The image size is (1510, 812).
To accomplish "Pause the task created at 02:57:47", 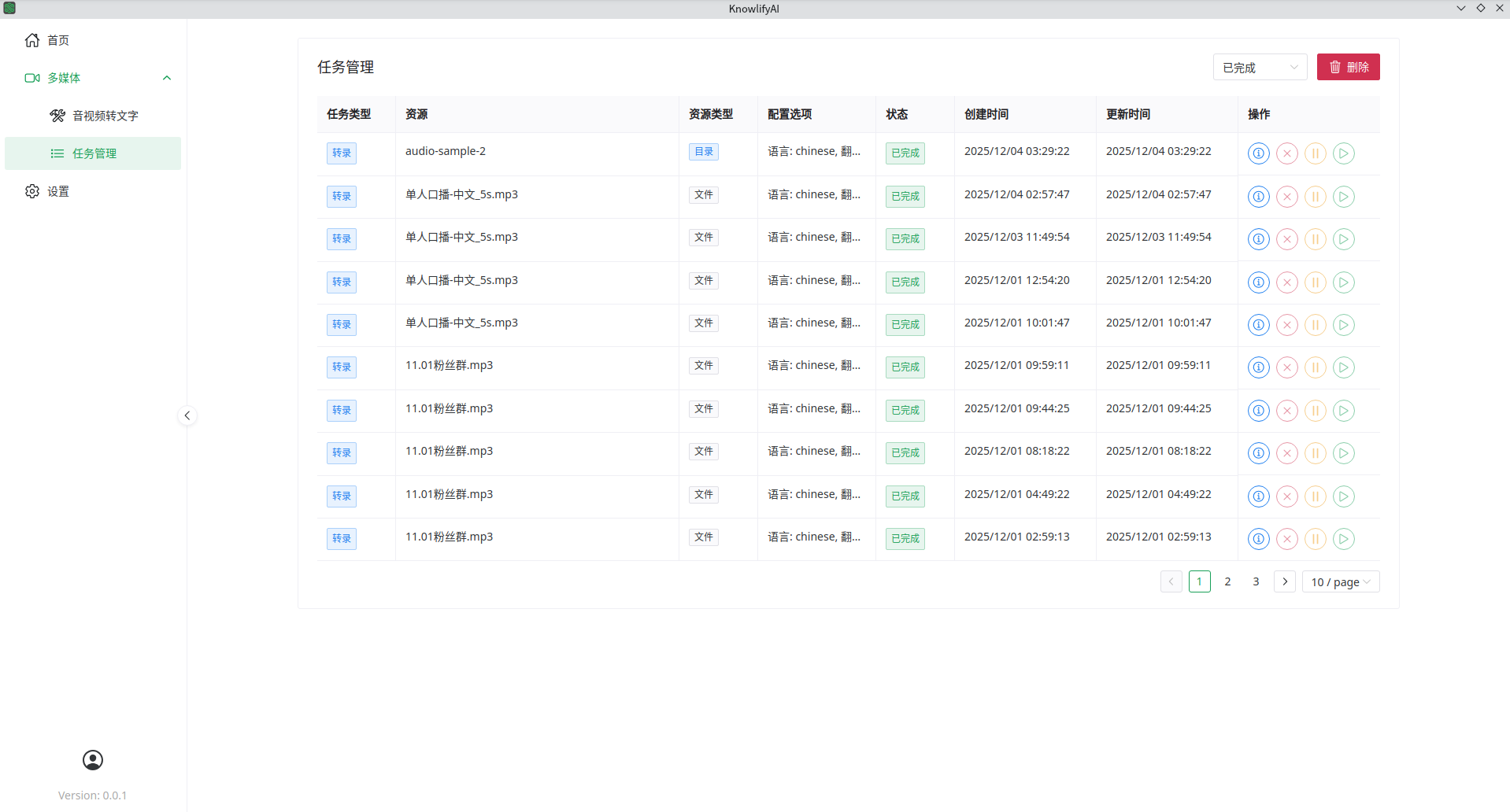I will tap(1315, 197).
